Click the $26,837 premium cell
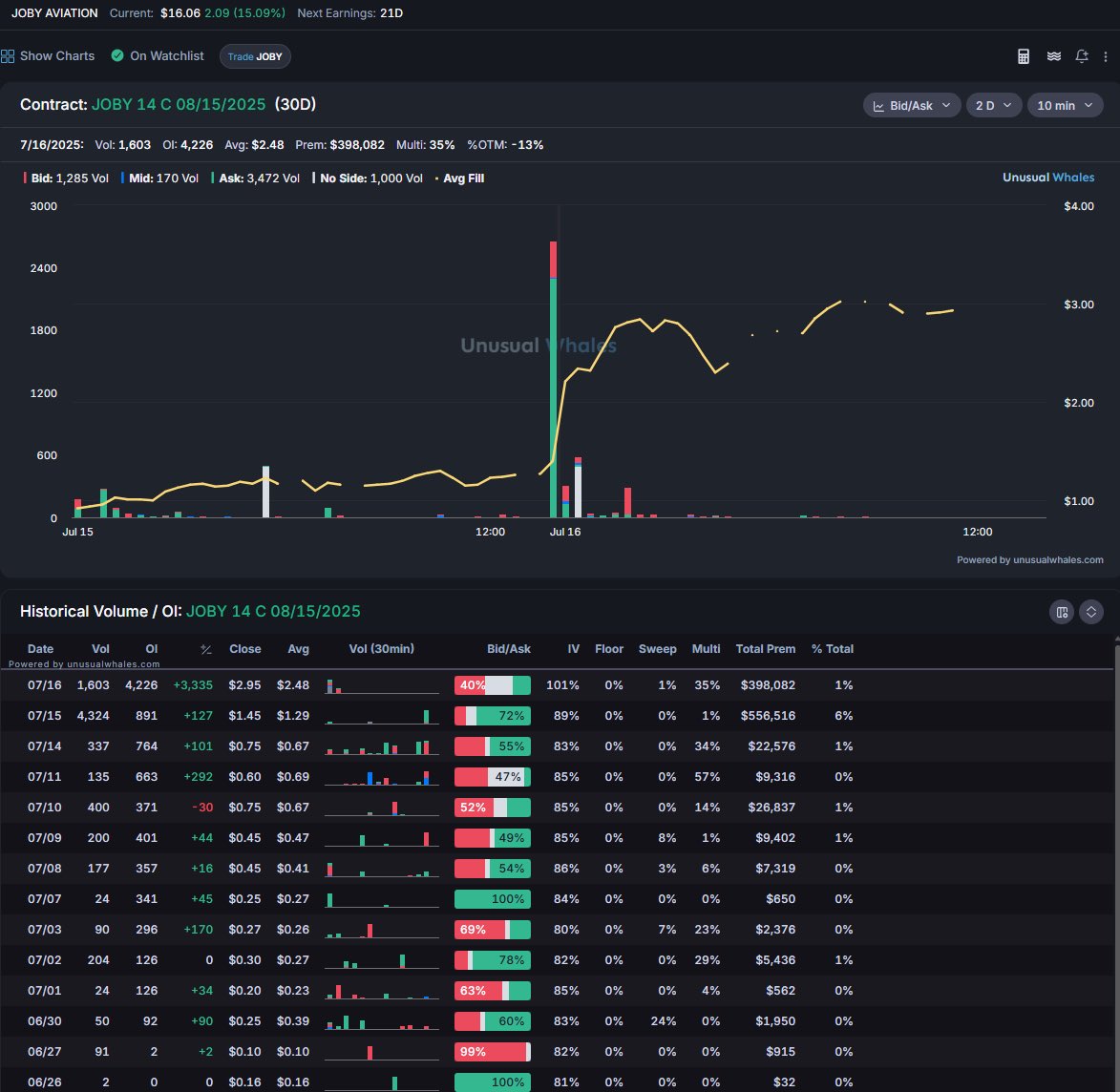The image size is (1120, 1092). click(771, 807)
